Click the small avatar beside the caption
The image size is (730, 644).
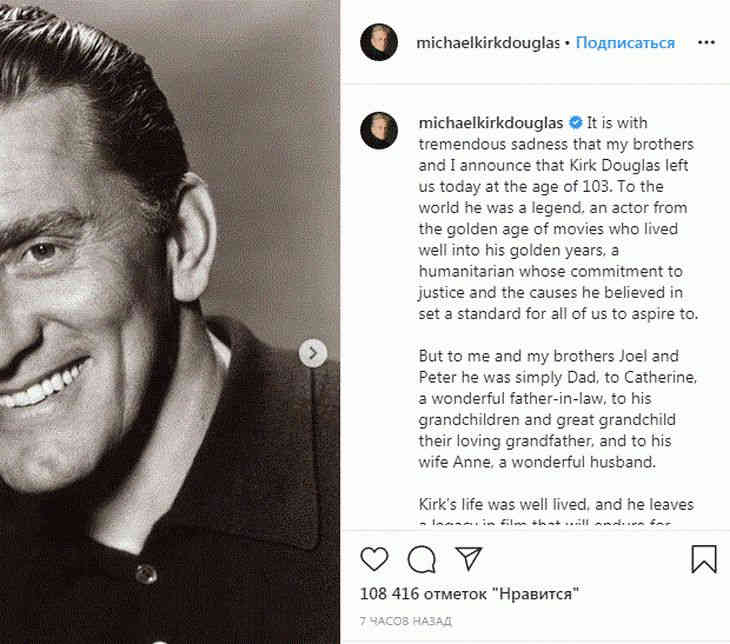(379, 131)
